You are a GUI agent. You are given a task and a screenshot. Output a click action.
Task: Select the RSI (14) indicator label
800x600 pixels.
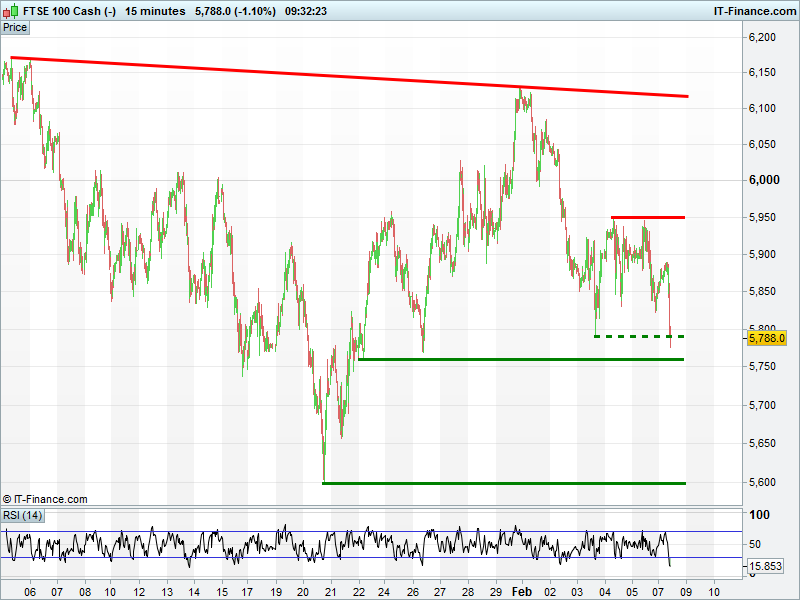[22, 515]
